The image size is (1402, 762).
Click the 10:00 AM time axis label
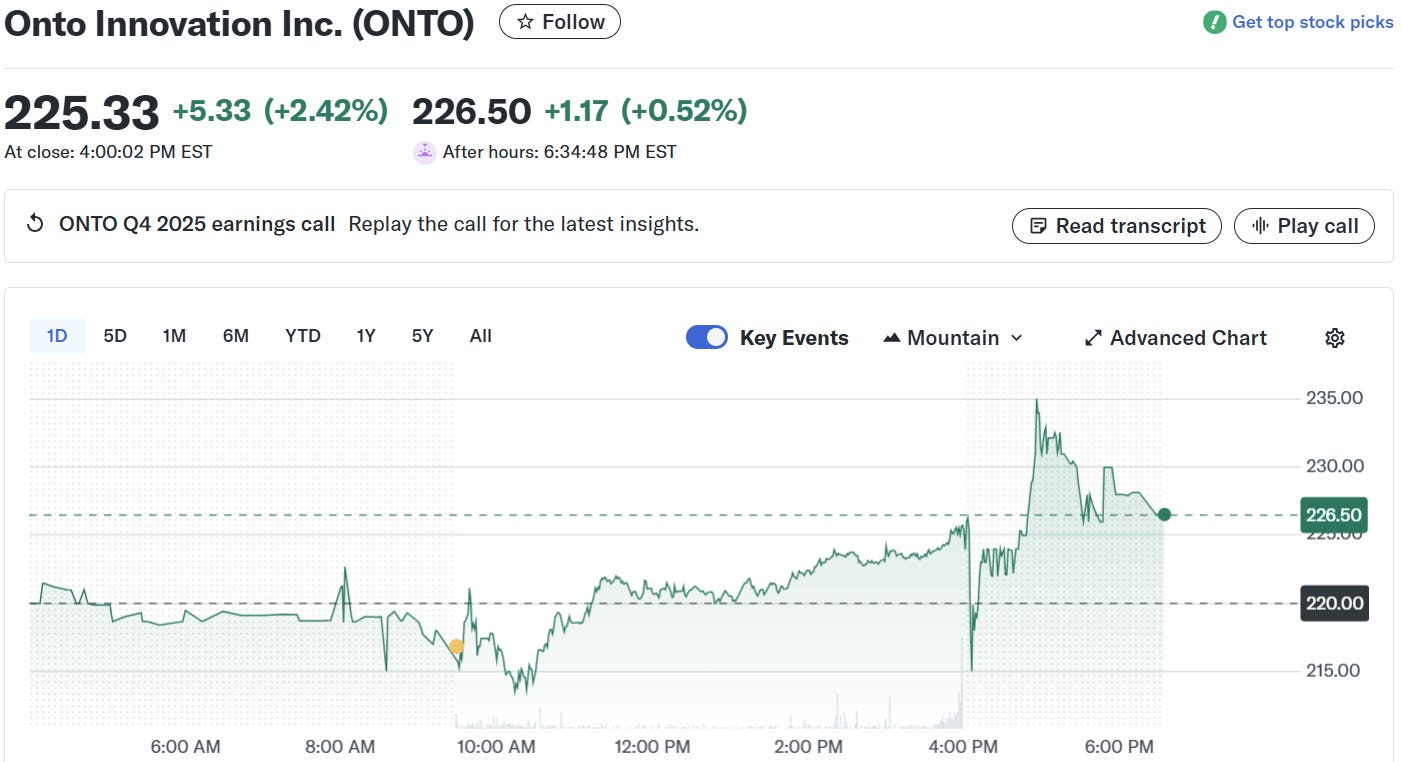(x=495, y=747)
